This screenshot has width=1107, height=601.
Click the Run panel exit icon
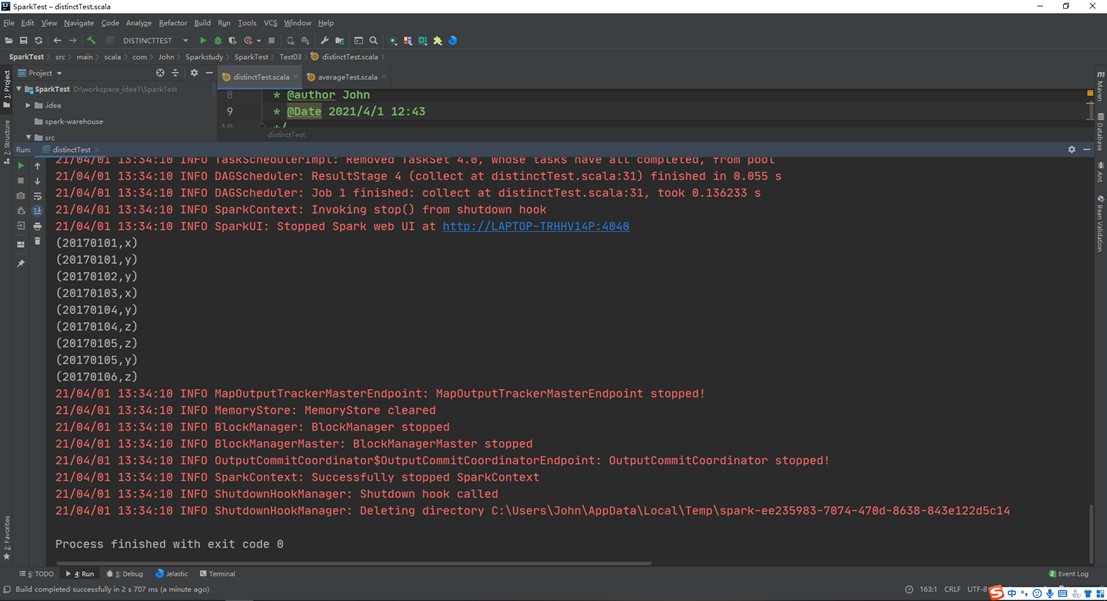[x=20, y=226]
